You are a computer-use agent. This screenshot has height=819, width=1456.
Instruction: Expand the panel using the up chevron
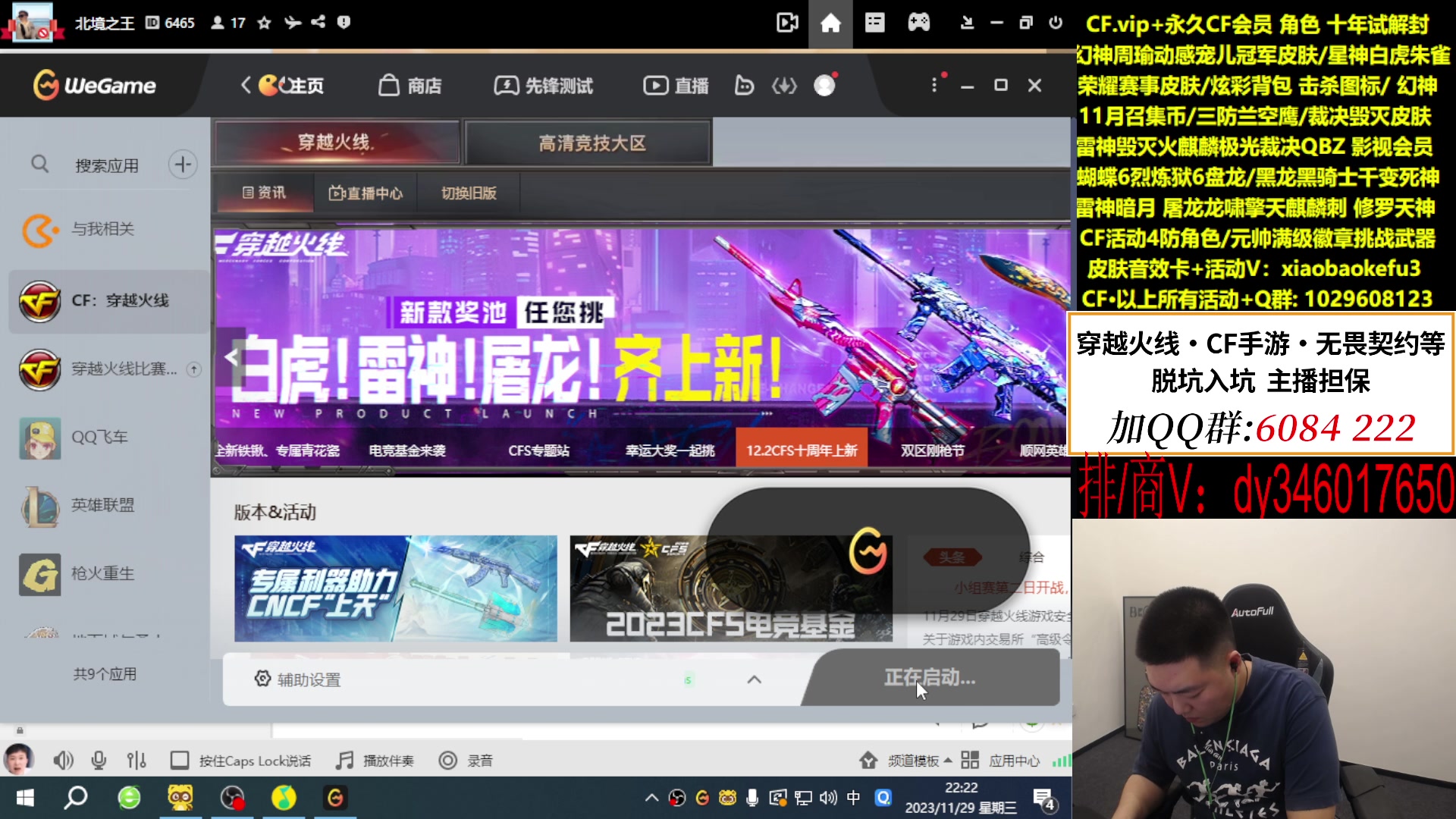[754, 679]
